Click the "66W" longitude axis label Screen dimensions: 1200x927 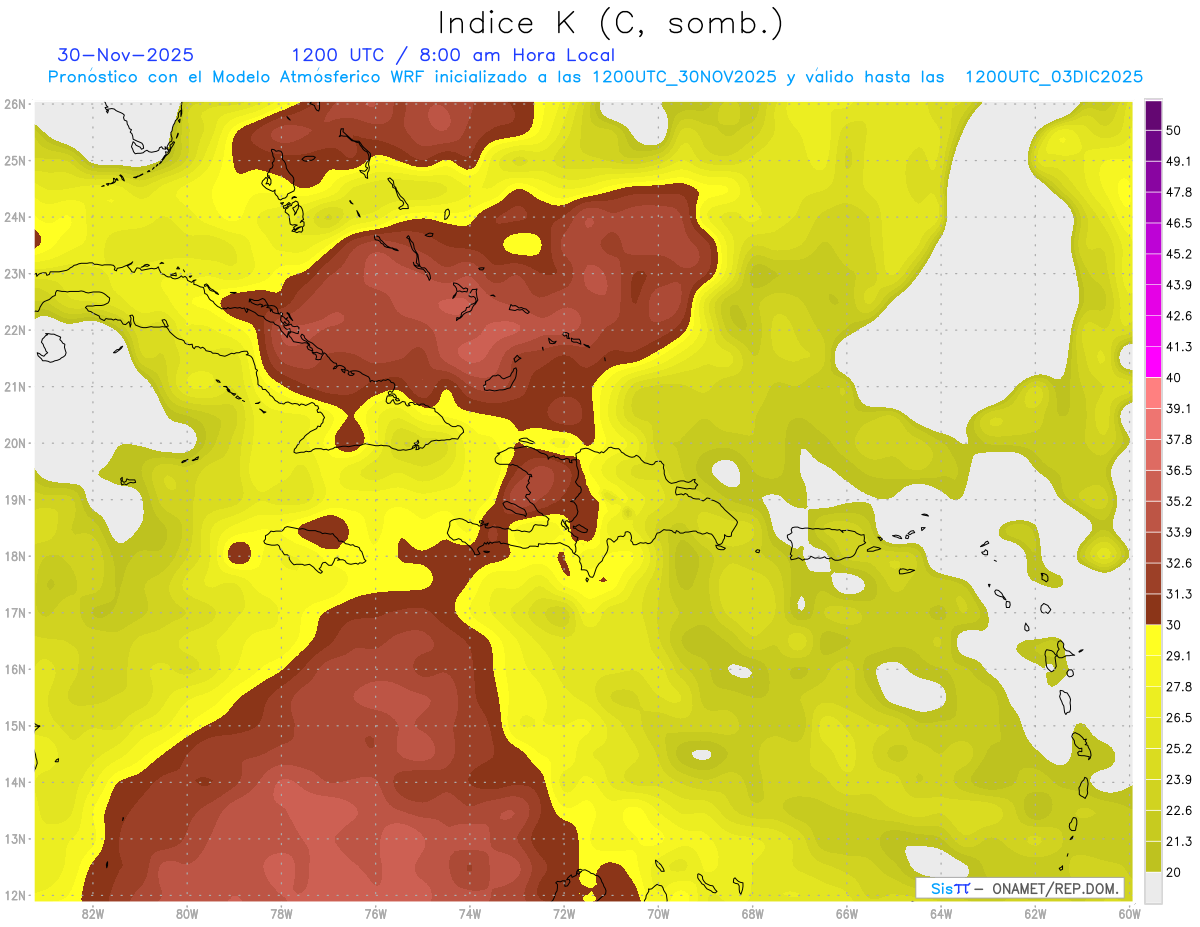point(847,913)
